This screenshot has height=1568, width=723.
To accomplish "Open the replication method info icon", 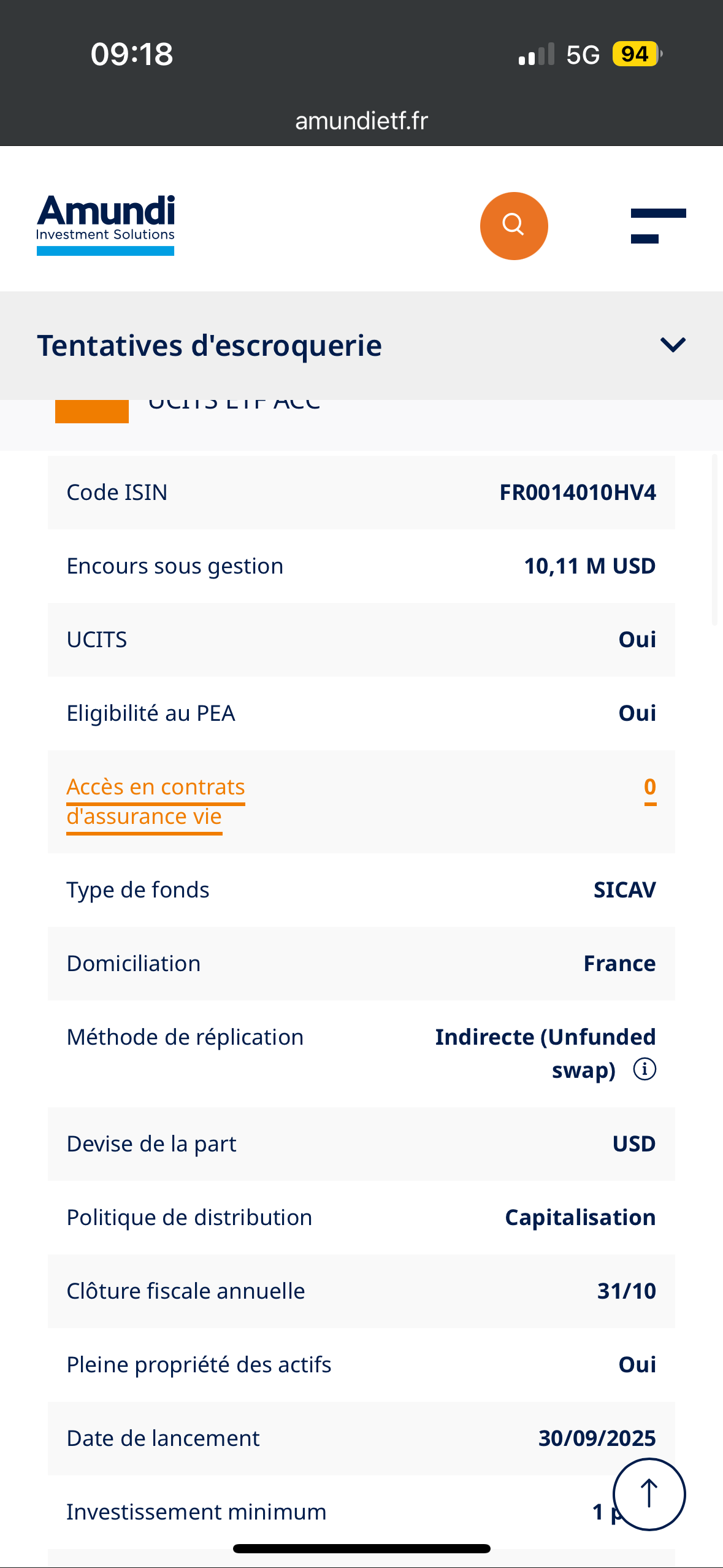I will click(645, 1069).
